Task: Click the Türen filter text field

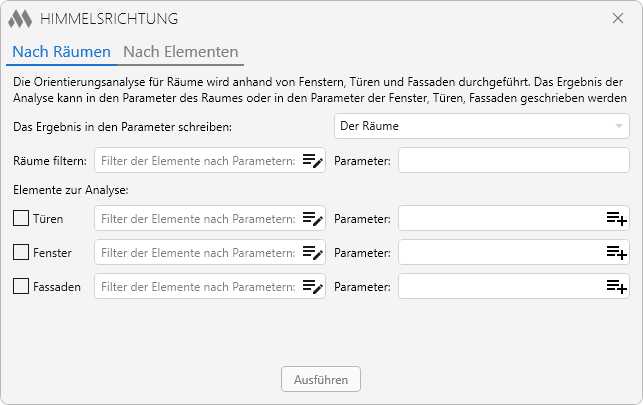Action: (198, 218)
